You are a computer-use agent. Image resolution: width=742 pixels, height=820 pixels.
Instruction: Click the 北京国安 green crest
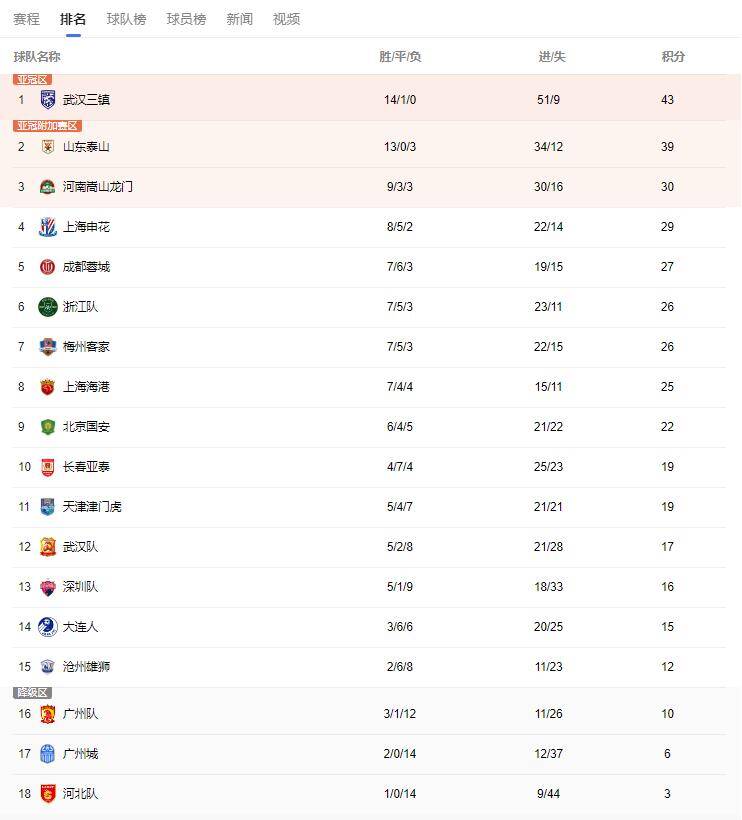(x=48, y=427)
